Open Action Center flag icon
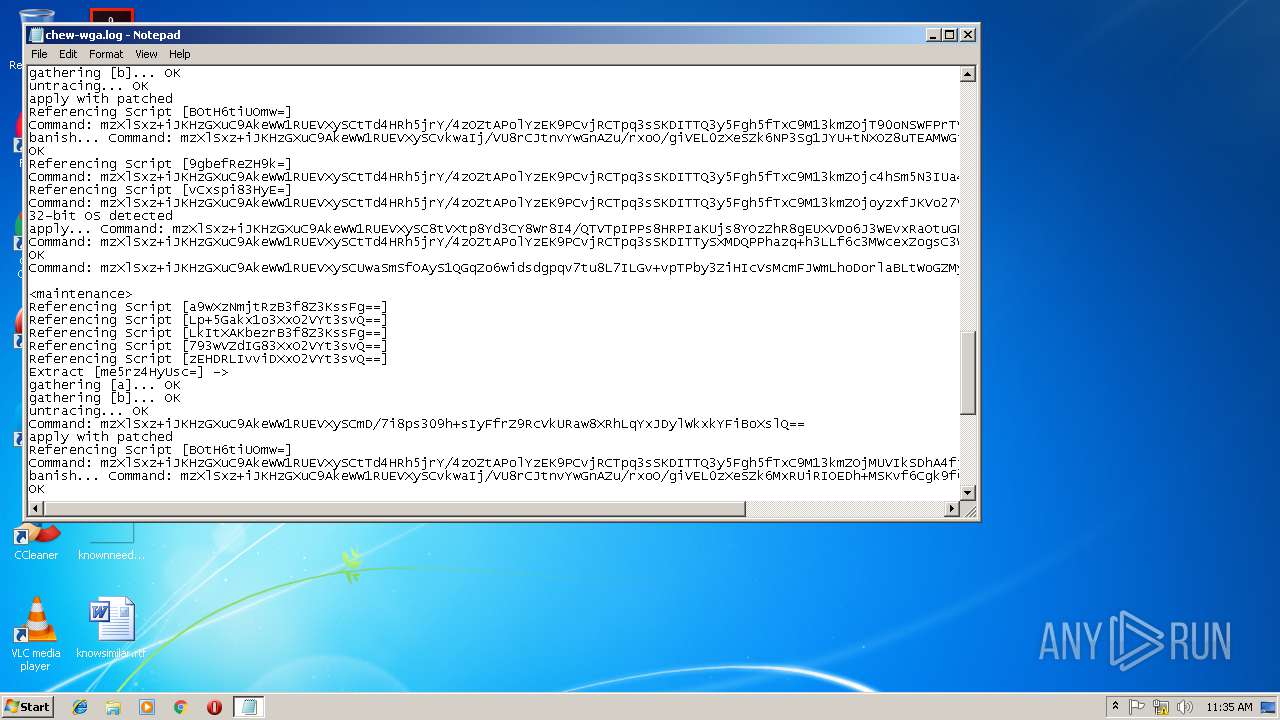 point(1137,706)
